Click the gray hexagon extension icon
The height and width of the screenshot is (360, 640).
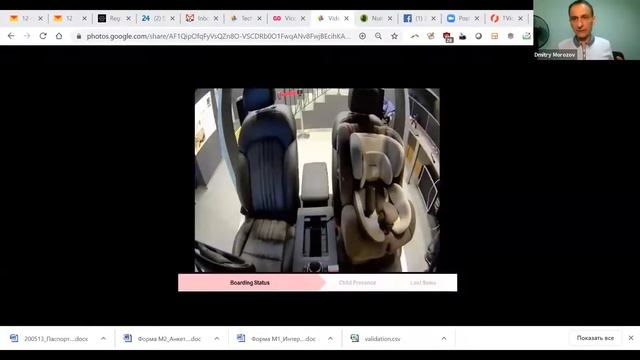(x=511, y=36)
